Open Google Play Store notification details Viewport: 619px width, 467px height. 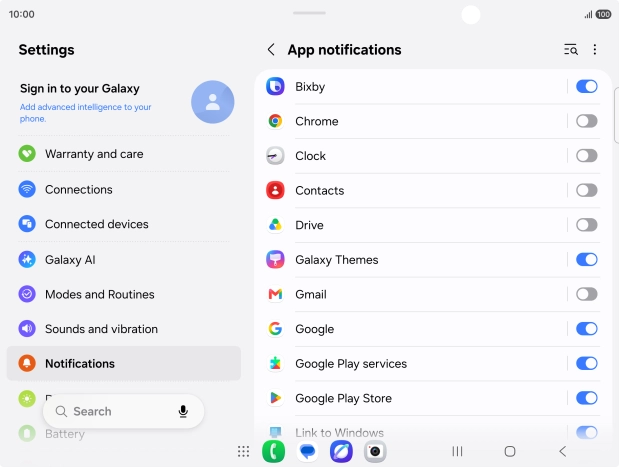point(411,398)
